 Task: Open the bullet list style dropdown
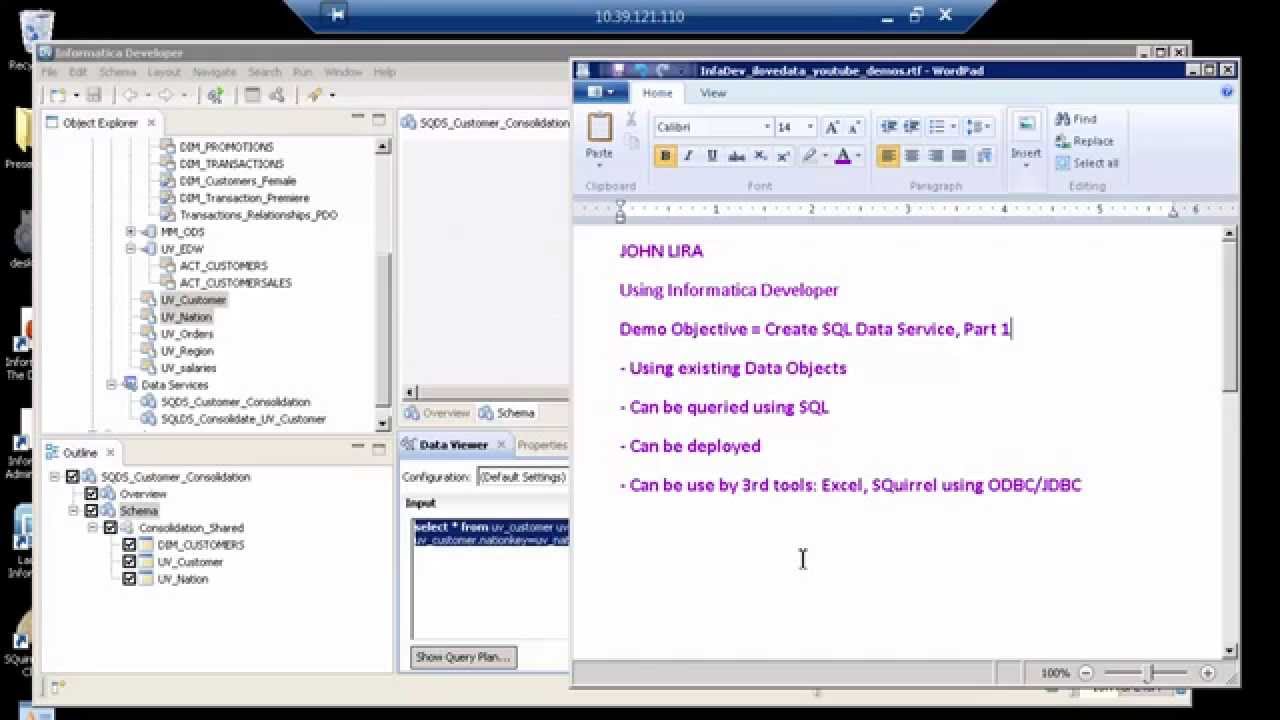pos(953,127)
